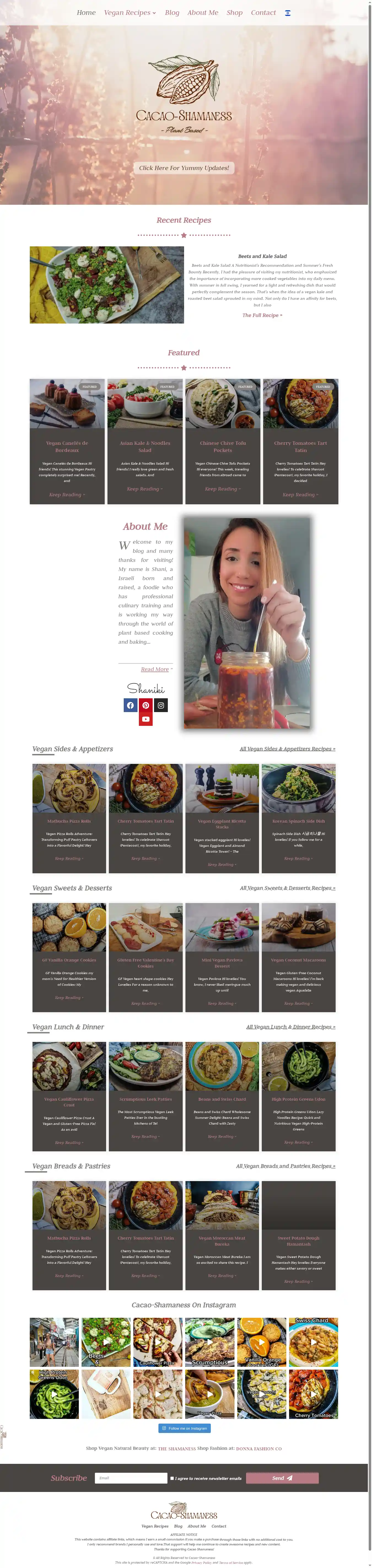Open All Vegan Sweets & Desserts Recipes
Image resolution: width=372 pixels, height=1568 pixels.
click(x=287, y=888)
